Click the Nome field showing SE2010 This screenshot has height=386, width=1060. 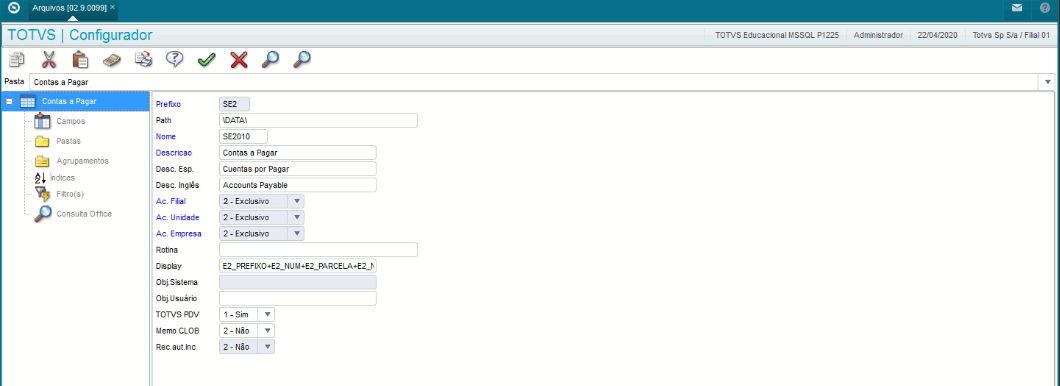[243, 137]
